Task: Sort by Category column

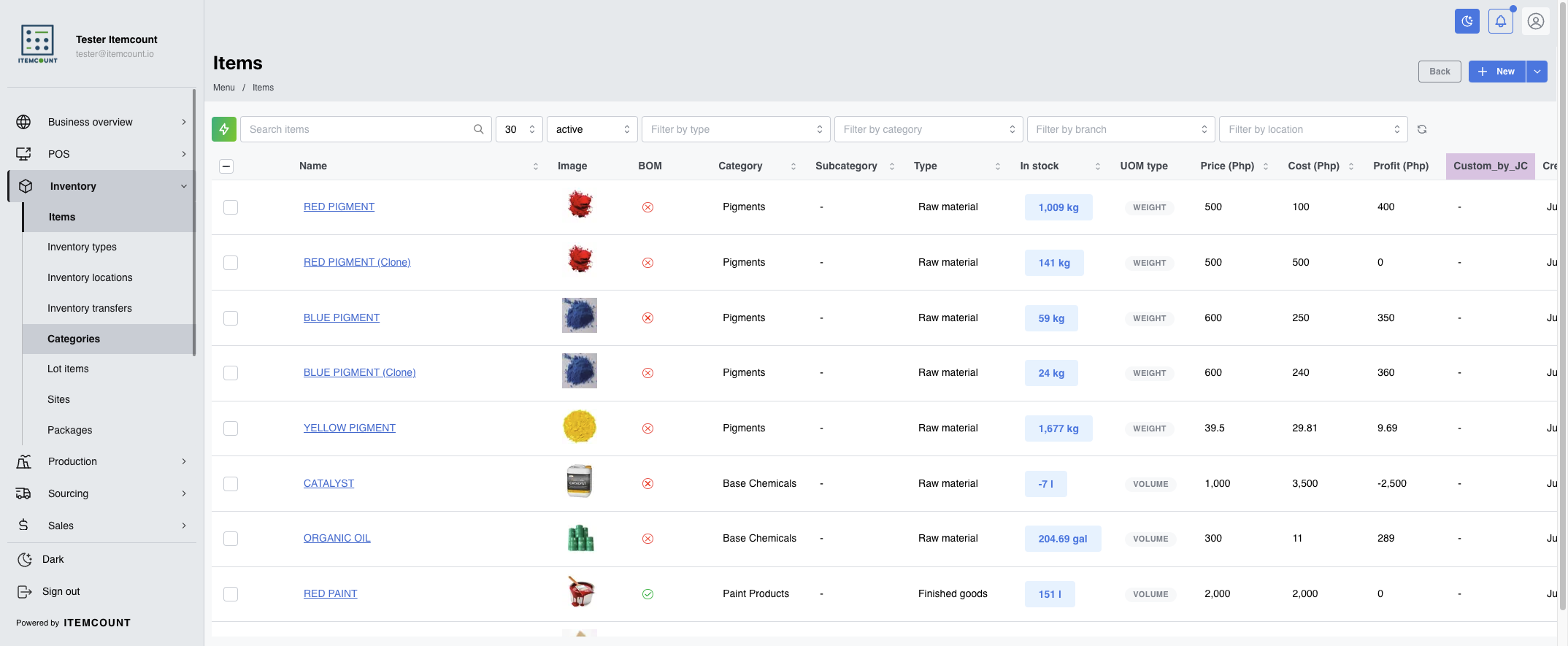Action: 793,166
